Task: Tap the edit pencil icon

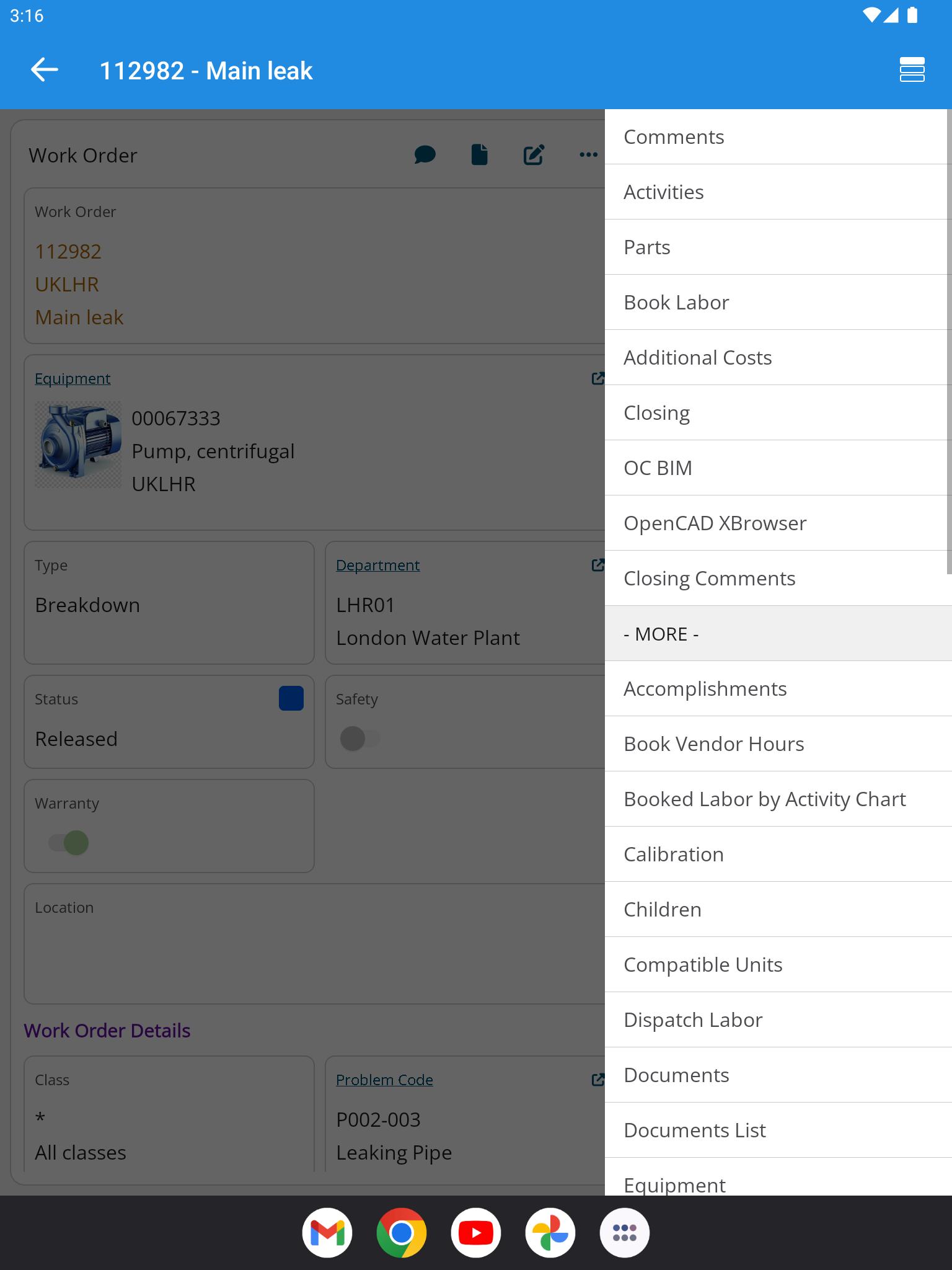Action: point(534,155)
